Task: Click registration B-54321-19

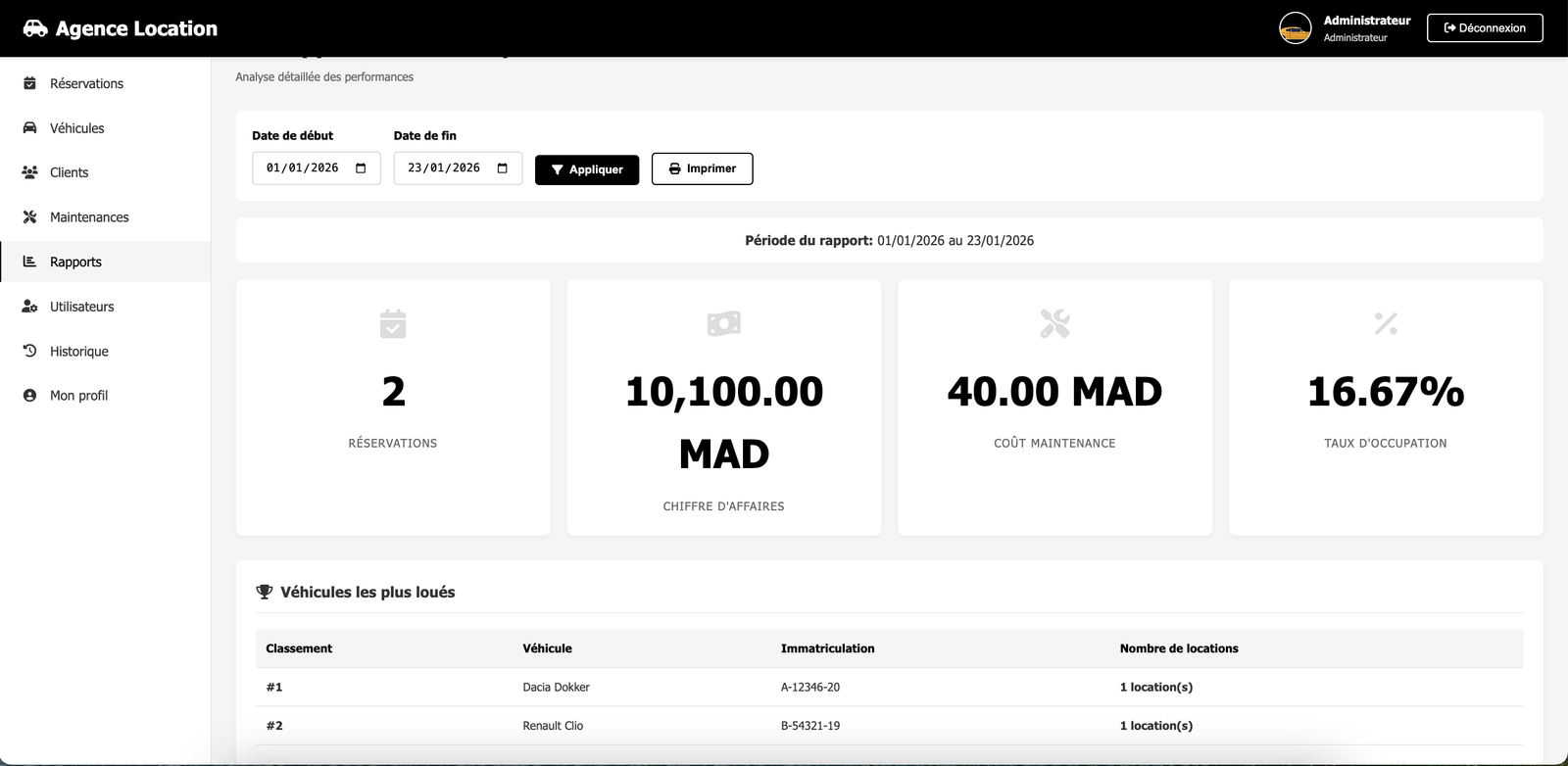Action: pyautogui.click(x=809, y=726)
